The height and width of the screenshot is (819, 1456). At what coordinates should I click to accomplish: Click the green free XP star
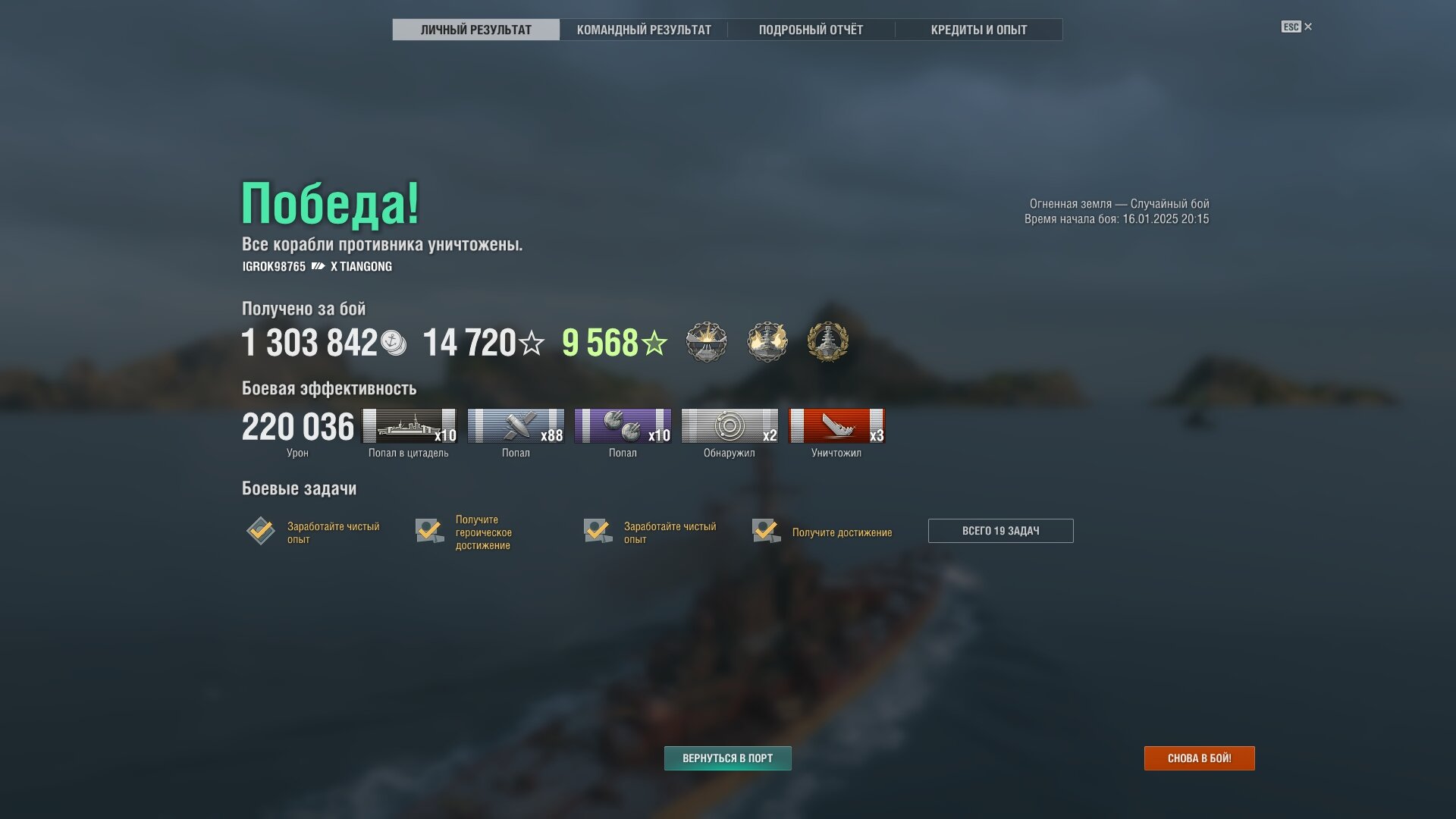pos(654,344)
